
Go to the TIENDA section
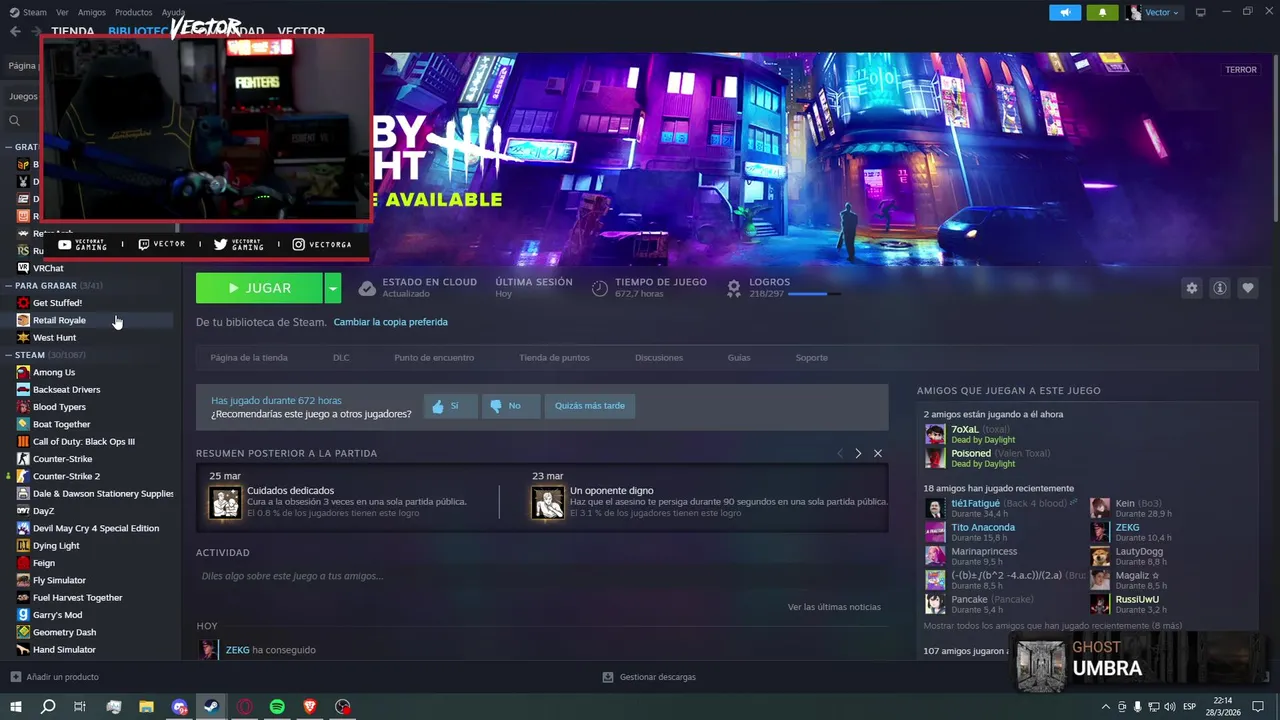point(73,31)
